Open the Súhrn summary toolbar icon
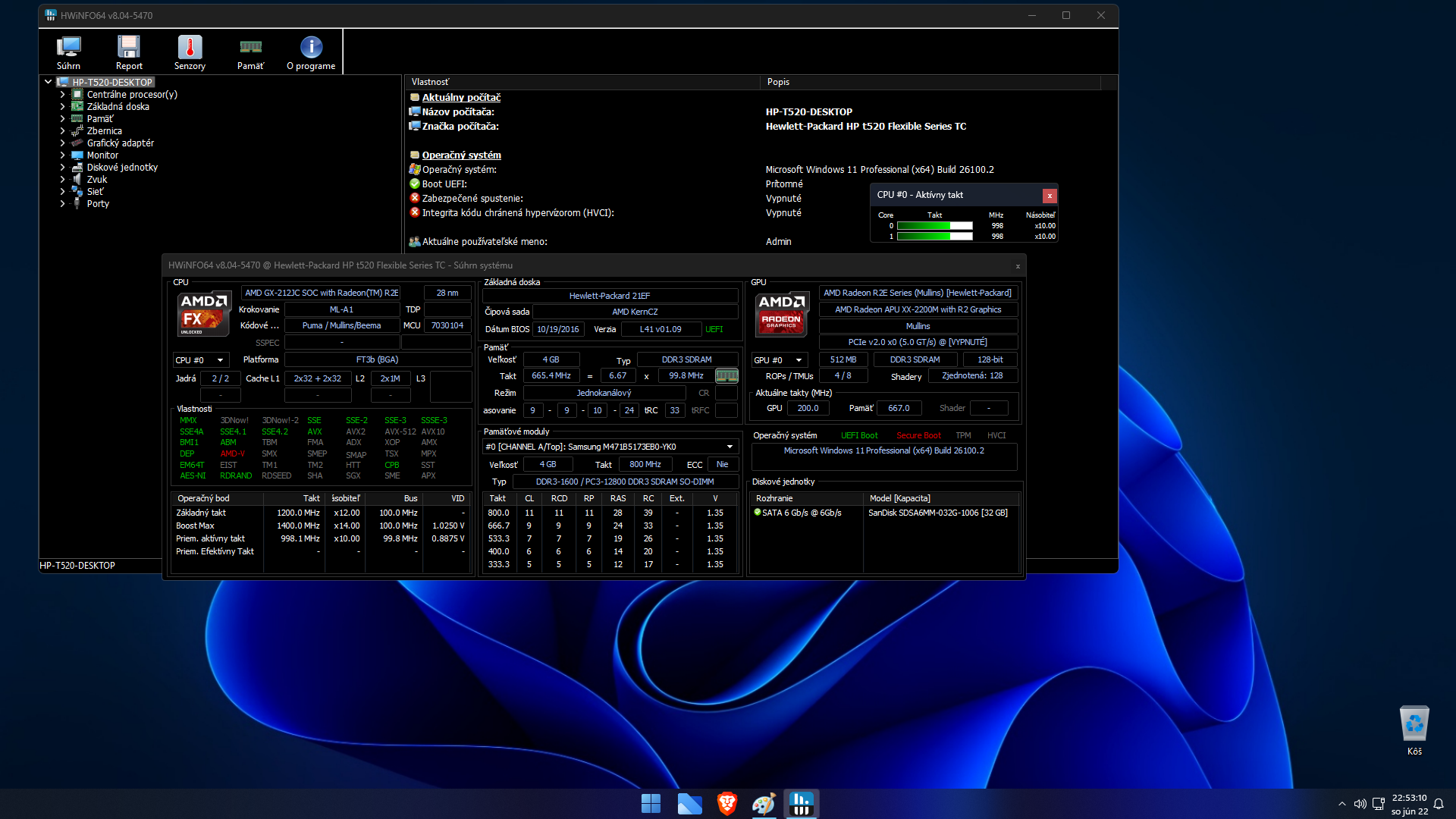1456x819 pixels. pos(68,52)
